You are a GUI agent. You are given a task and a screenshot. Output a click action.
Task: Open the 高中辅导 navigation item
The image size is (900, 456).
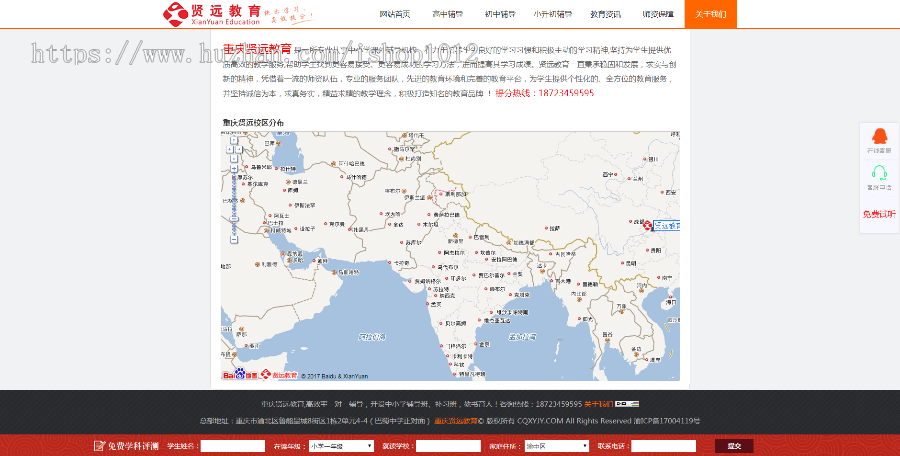[448, 14]
